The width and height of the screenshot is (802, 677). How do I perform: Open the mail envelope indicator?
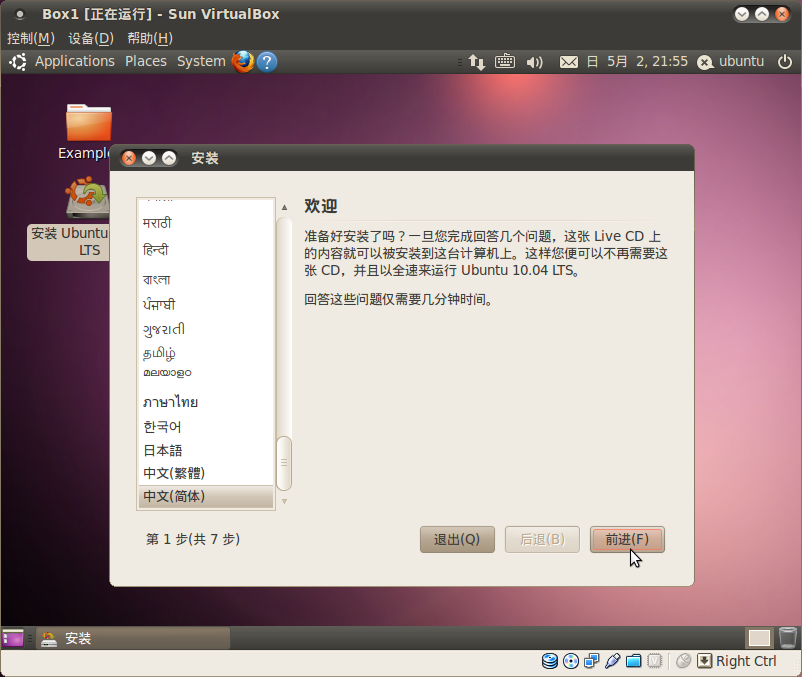tap(569, 62)
